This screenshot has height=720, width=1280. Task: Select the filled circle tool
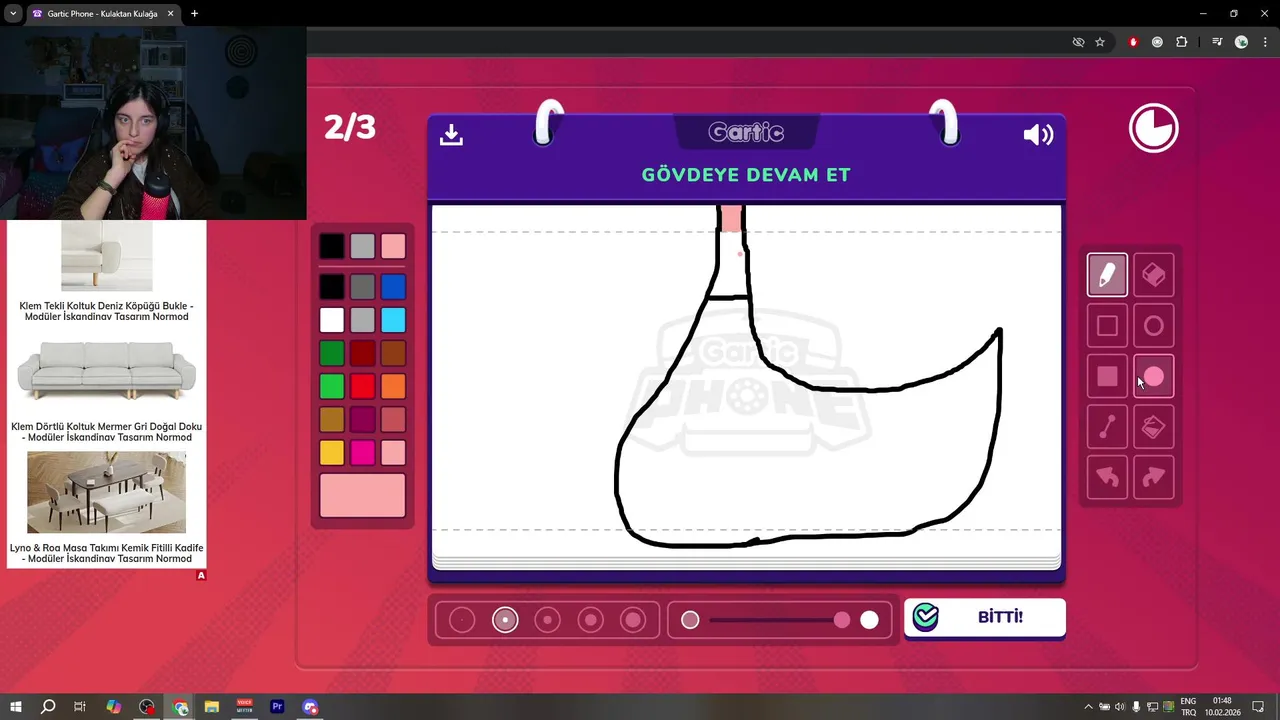pos(1154,376)
